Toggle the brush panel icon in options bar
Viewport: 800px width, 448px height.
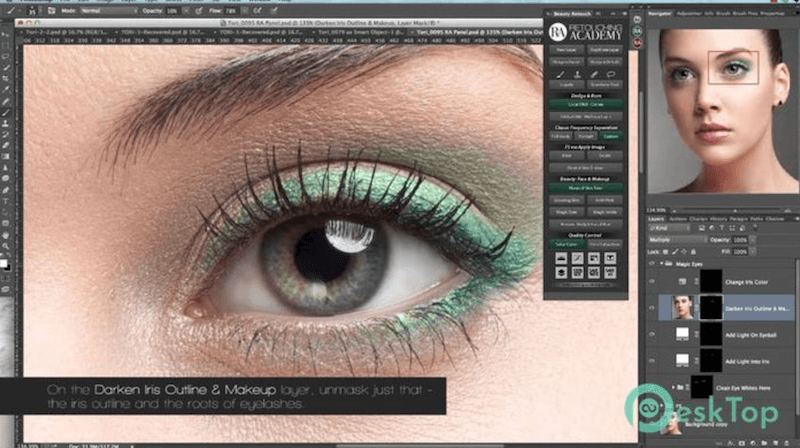click(x=52, y=10)
